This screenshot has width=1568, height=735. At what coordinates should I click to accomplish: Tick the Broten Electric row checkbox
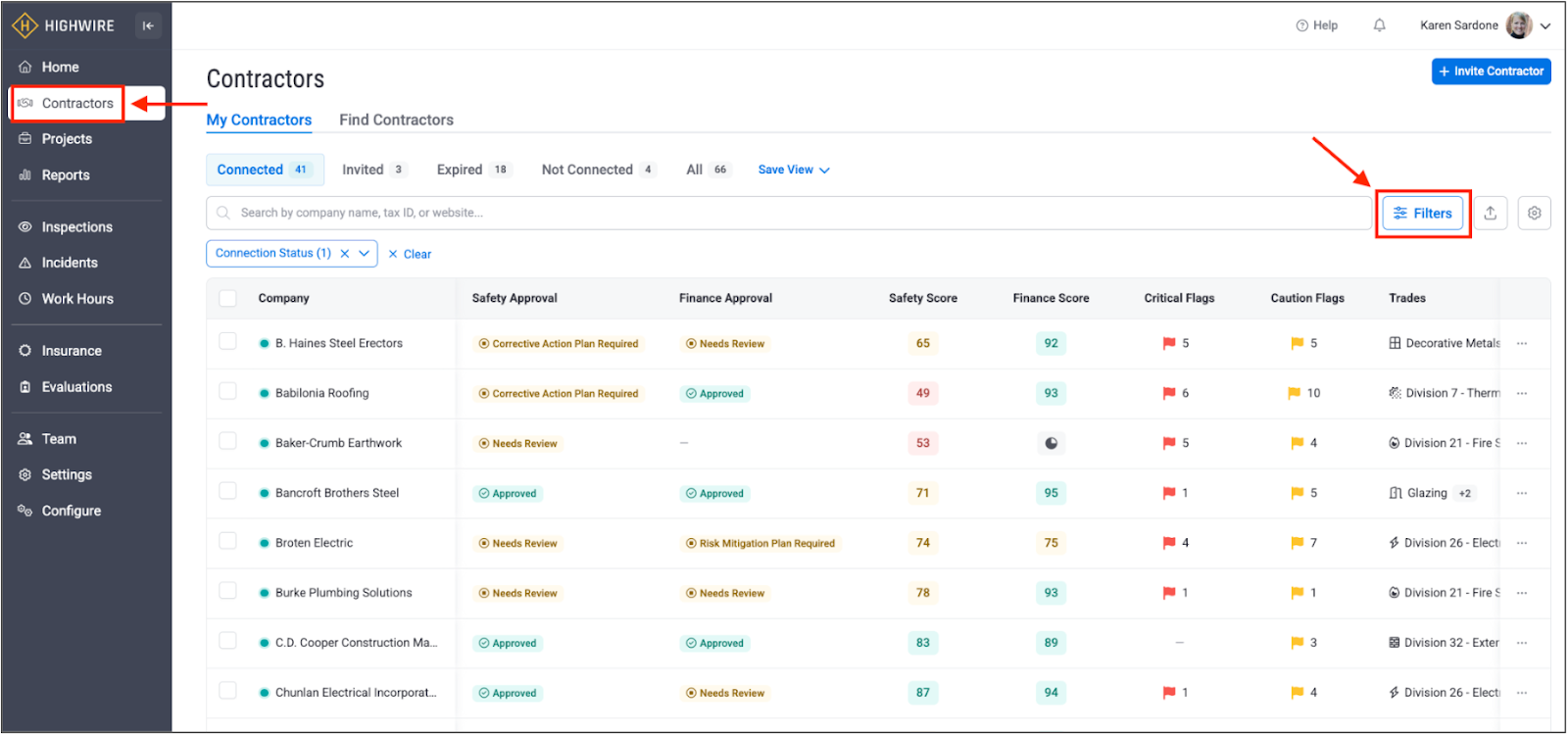227,541
